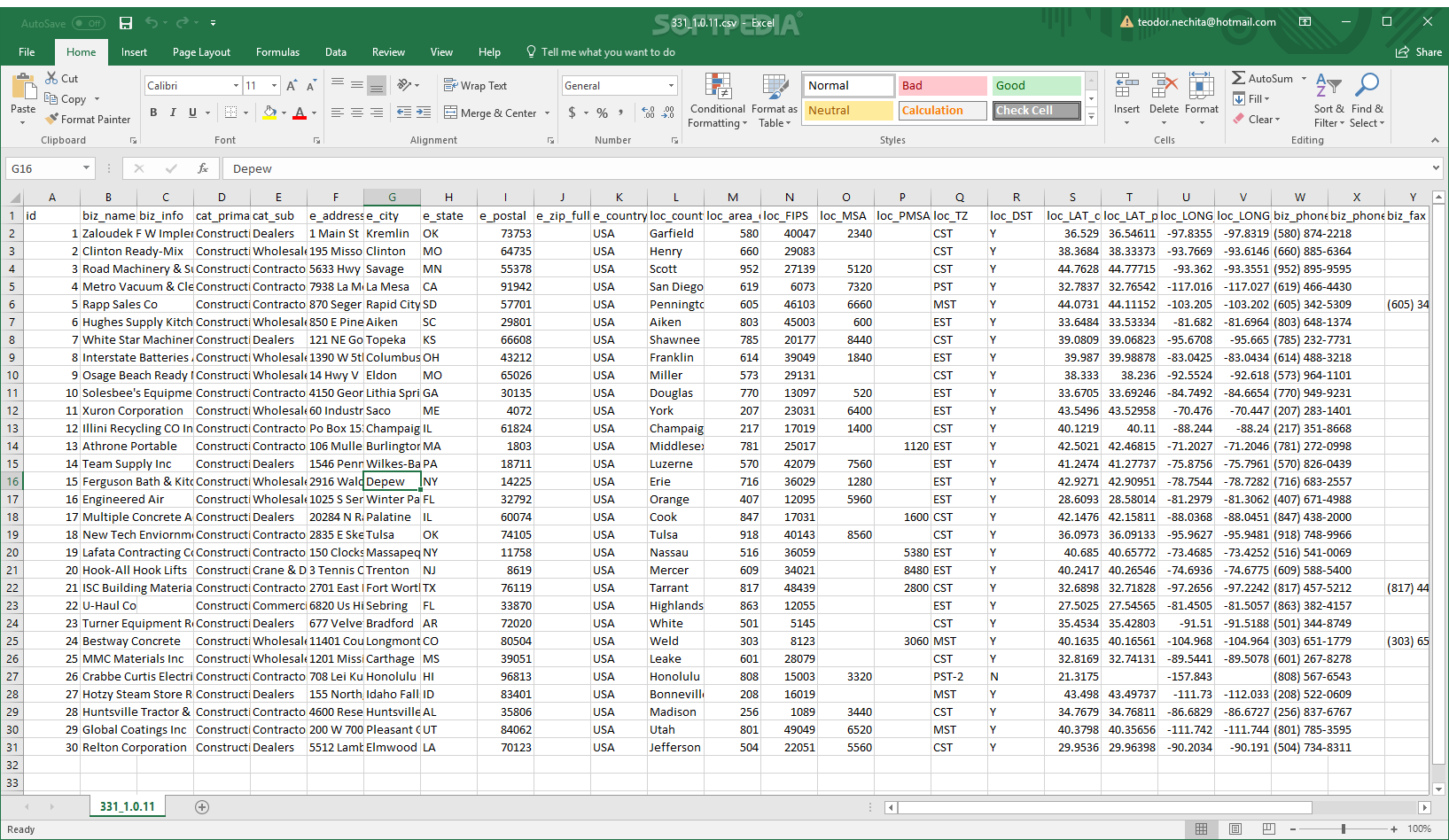Viewport: 1449px width, 840px height.
Task: Apply the Calculation cell style
Action: [942, 111]
